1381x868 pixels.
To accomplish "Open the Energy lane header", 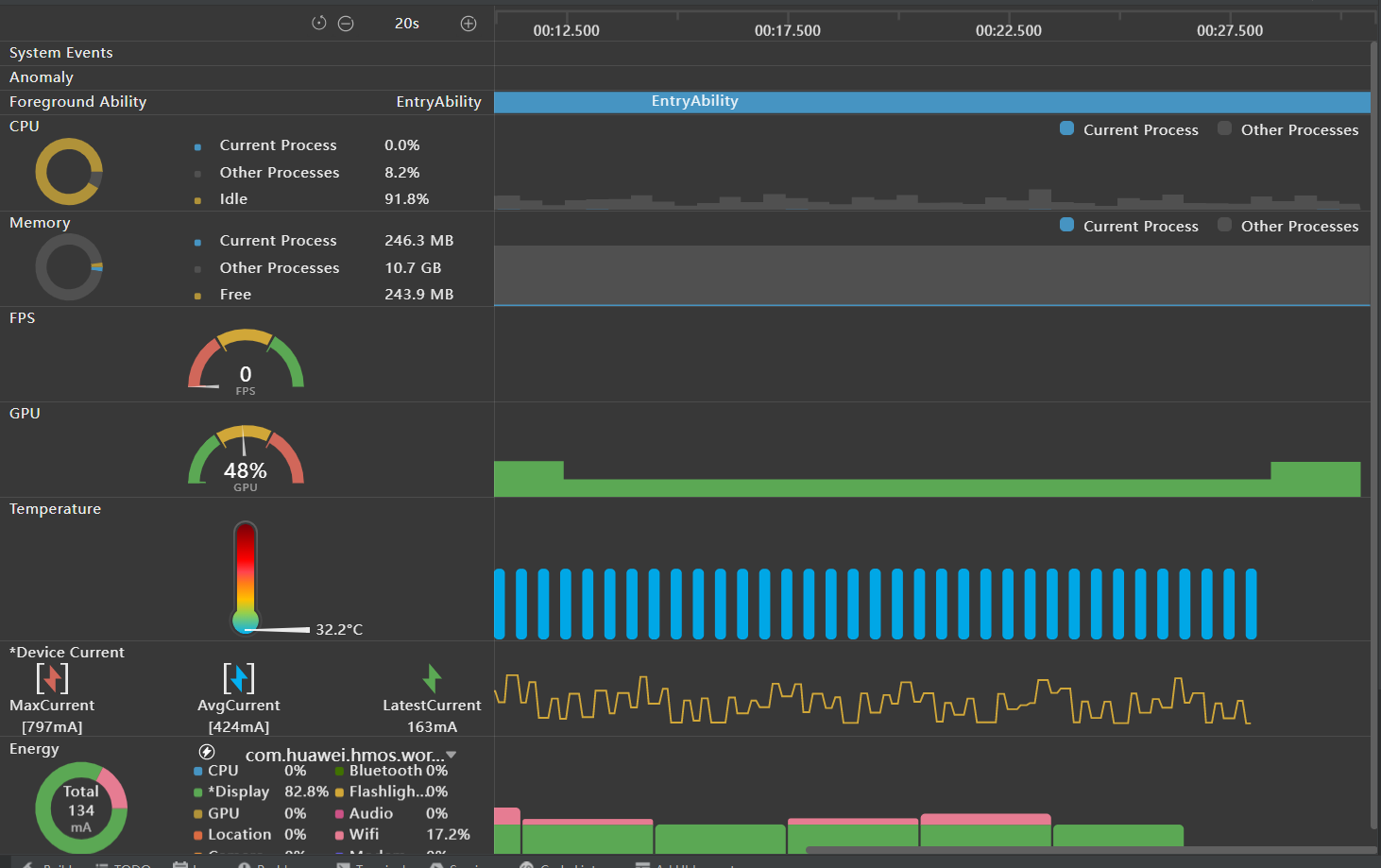I will 34,749.
